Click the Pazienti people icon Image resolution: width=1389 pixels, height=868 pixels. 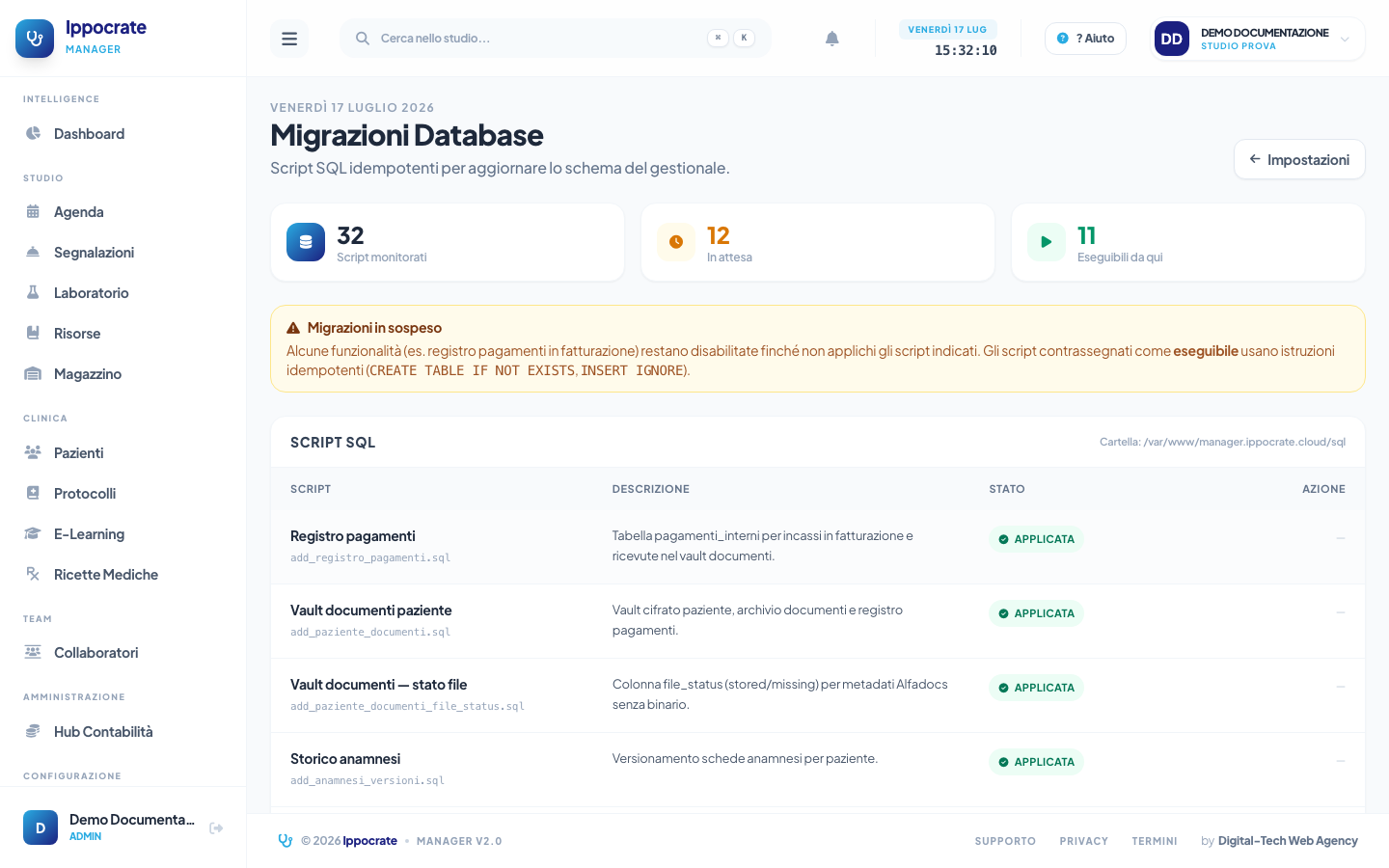33,452
